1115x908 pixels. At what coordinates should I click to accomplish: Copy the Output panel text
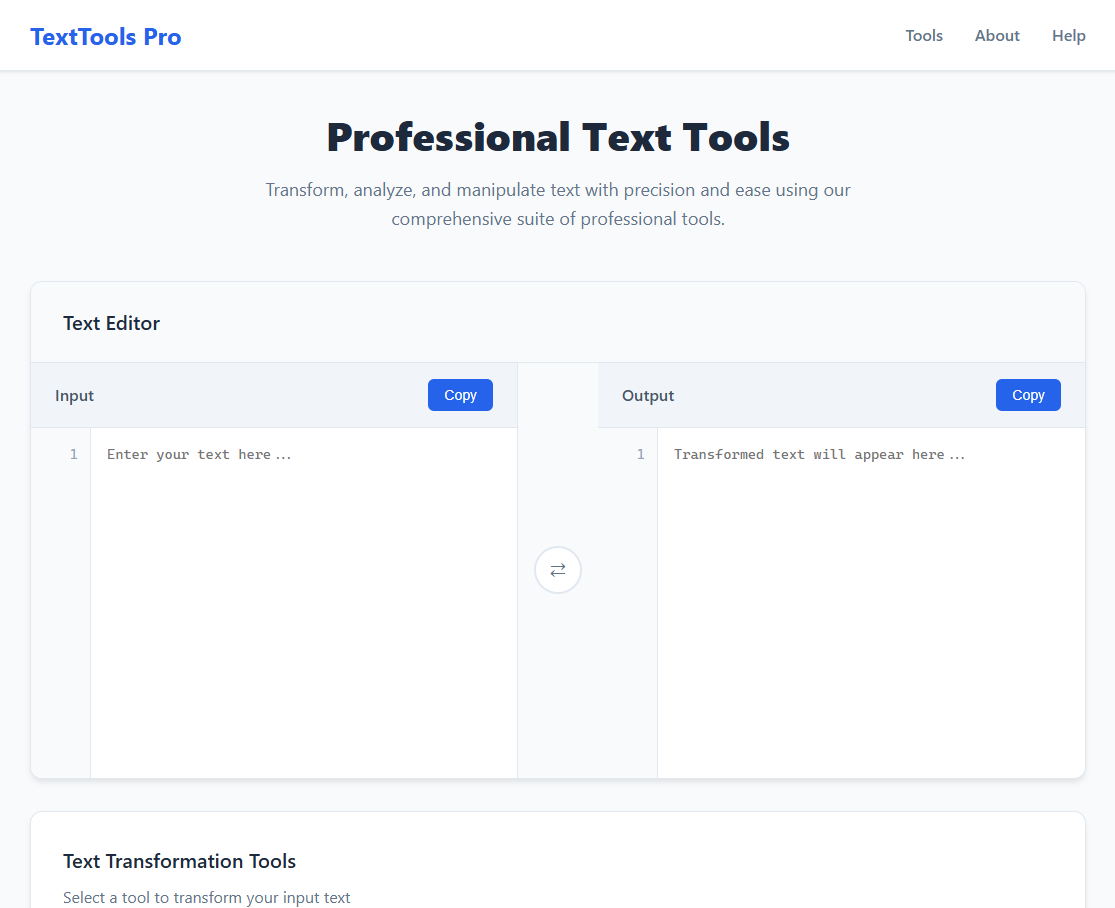tap(1028, 395)
